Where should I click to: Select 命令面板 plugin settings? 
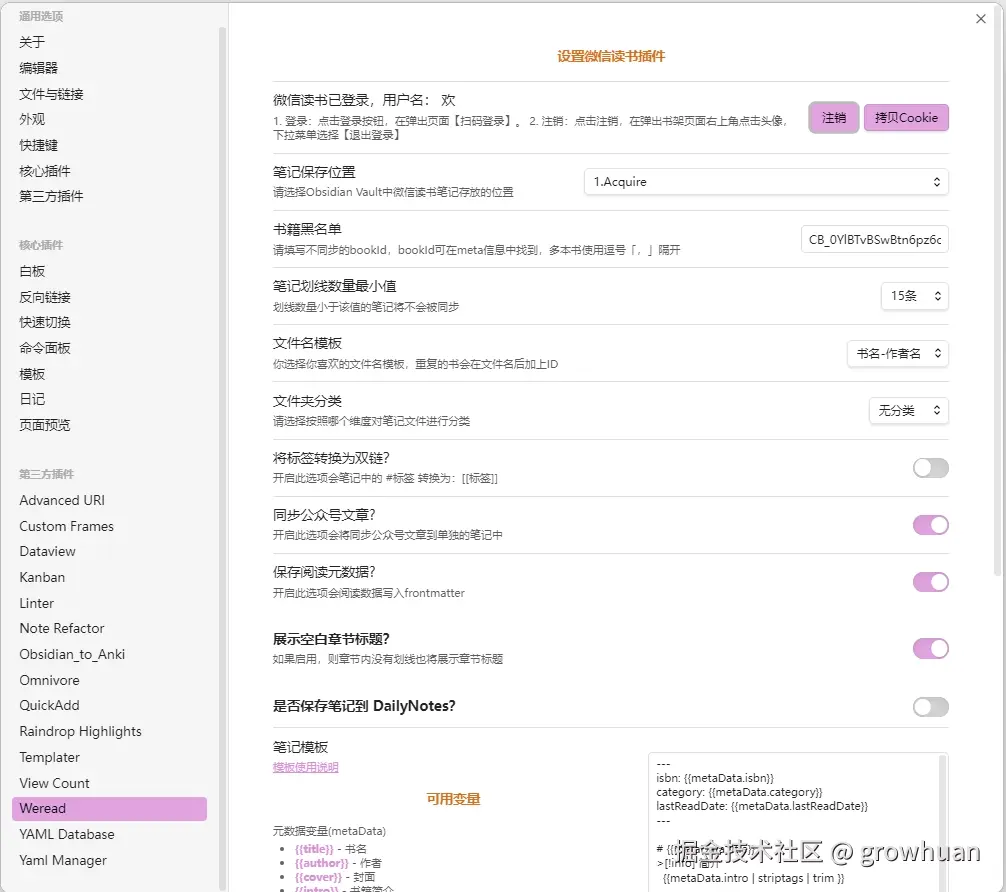45,348
